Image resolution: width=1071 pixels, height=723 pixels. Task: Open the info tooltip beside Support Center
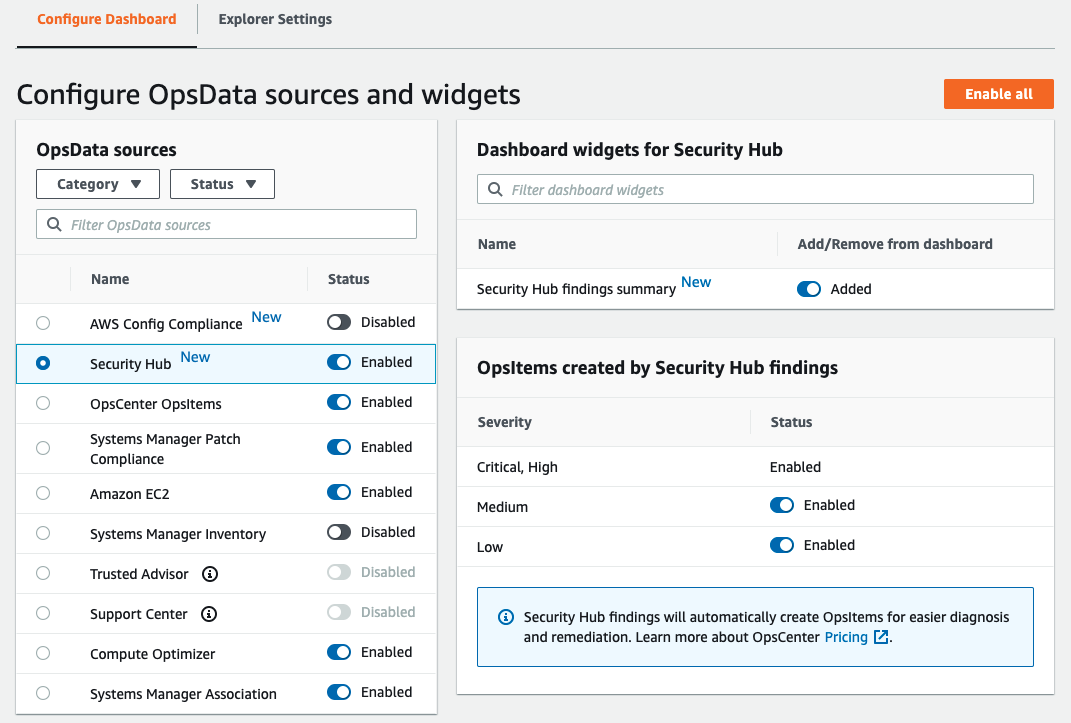click(x=209, y=613)
